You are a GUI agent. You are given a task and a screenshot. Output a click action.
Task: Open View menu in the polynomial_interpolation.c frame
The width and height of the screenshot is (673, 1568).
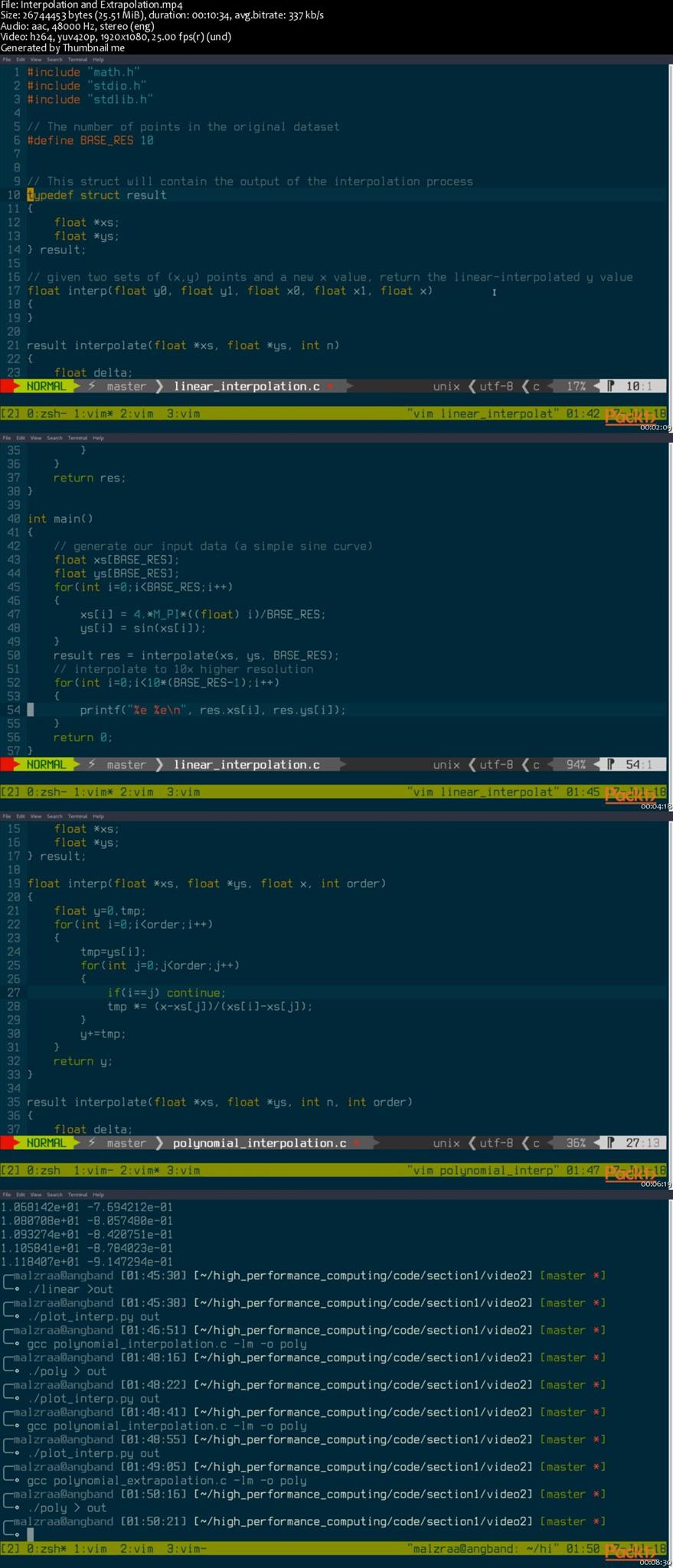coord(36,816)
